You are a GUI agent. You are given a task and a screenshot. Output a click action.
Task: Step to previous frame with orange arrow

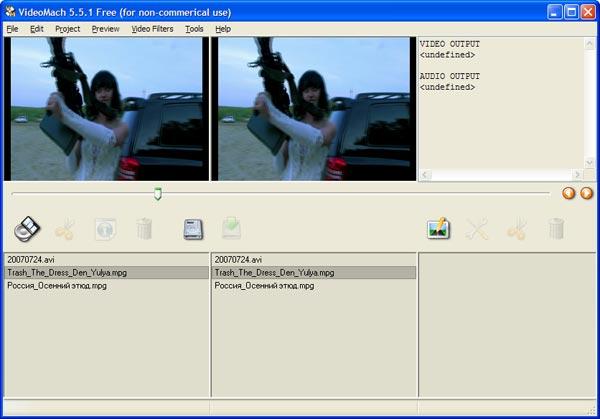click(569, 193)
